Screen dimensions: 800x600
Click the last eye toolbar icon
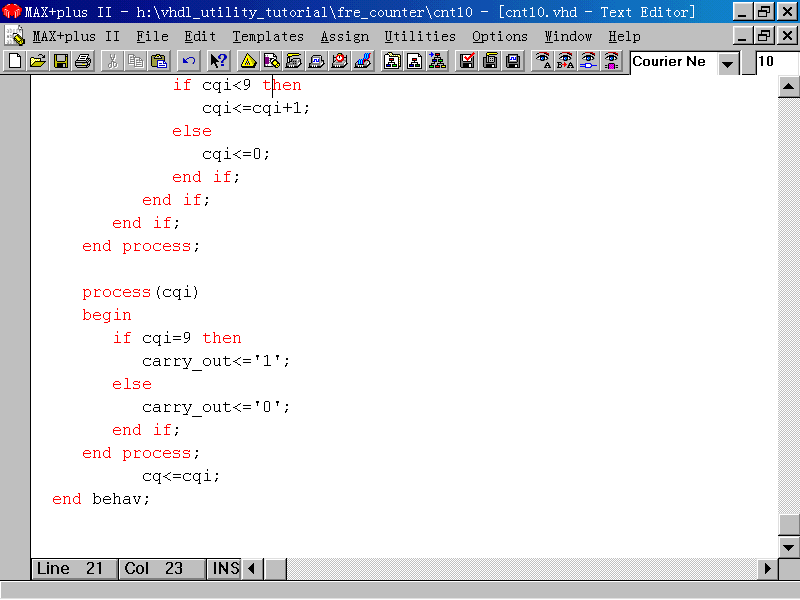click(x=611, y=61)
